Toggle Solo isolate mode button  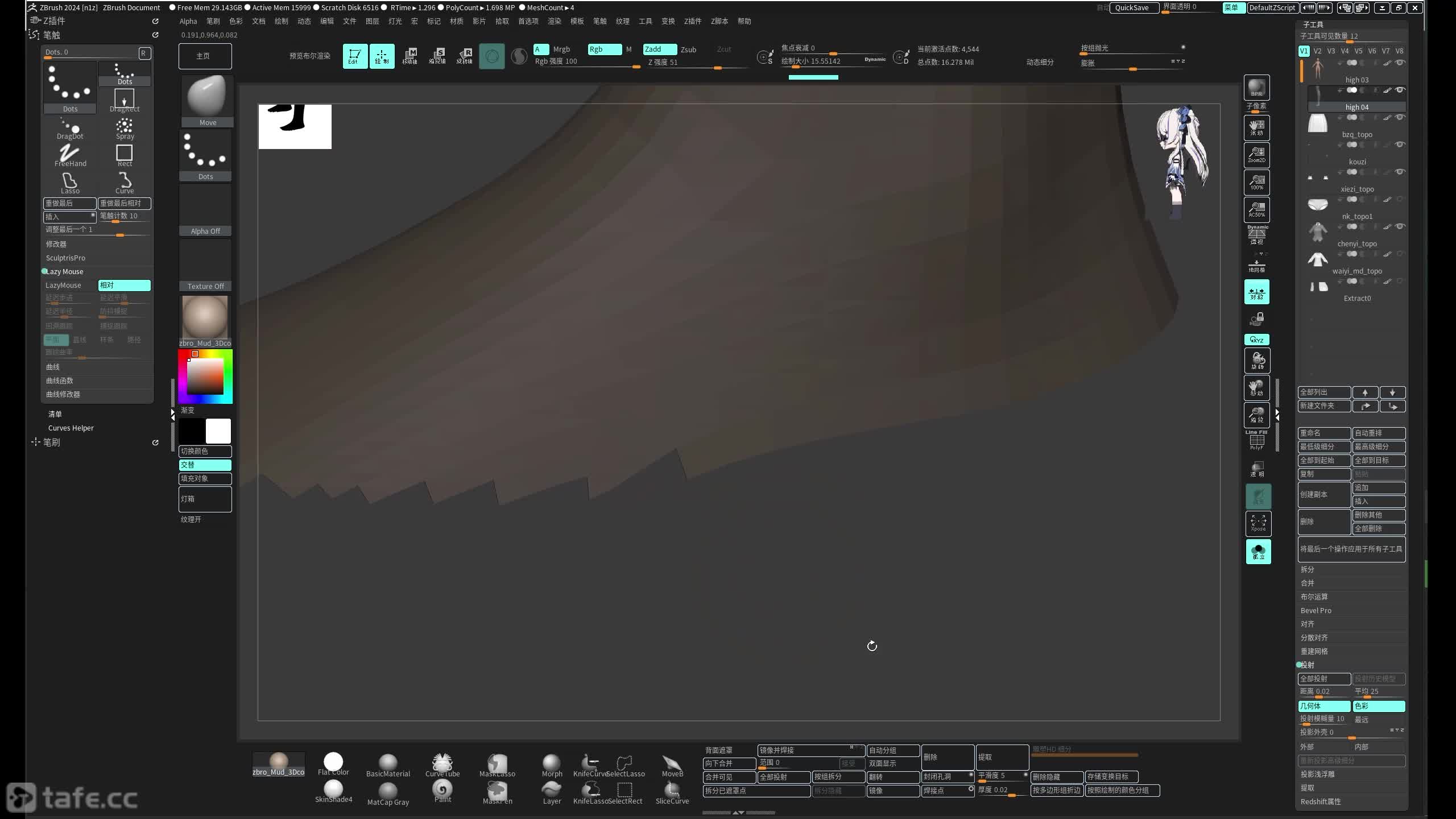1258,551
